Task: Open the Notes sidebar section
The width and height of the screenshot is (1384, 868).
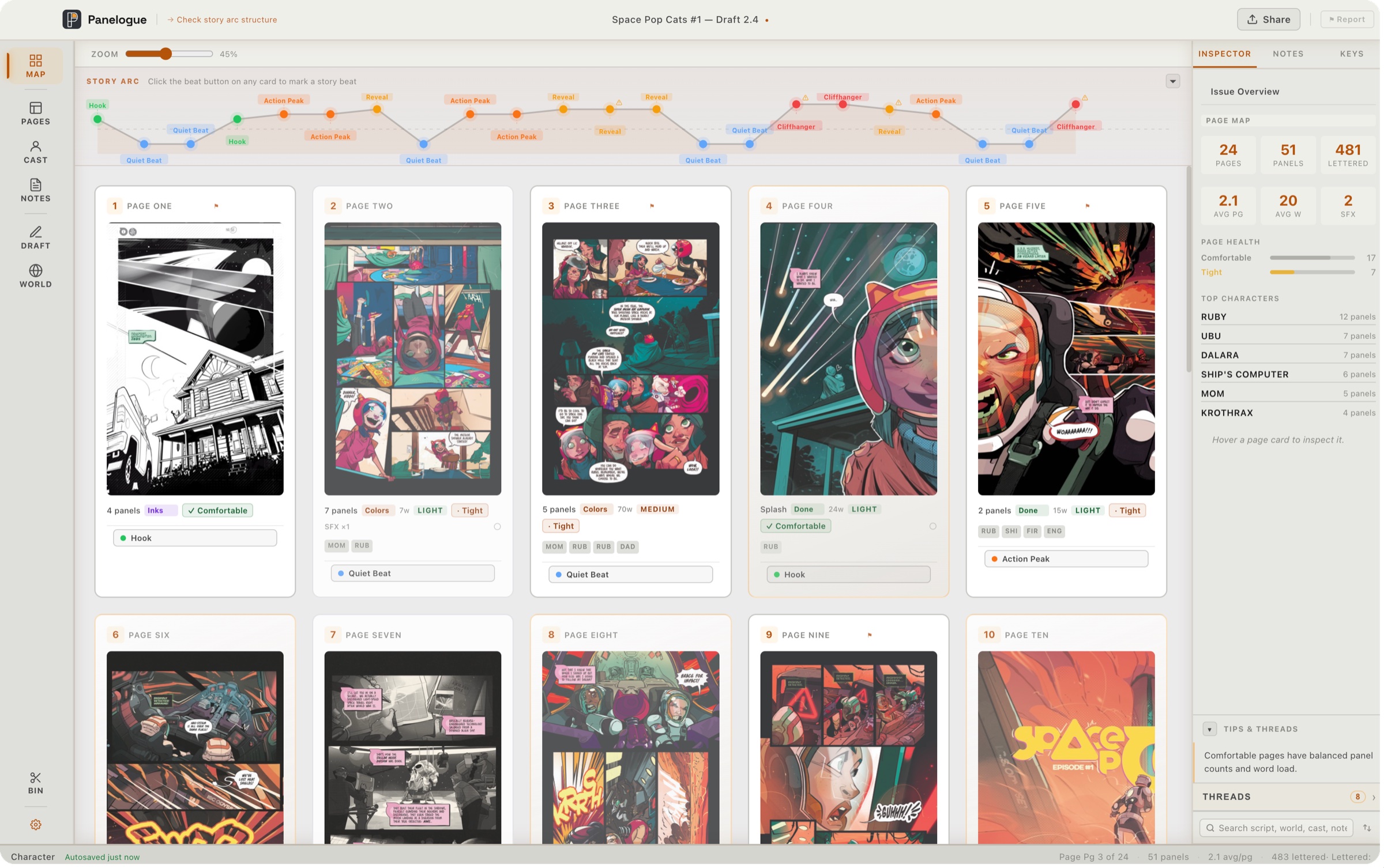Action: point(35,191)
